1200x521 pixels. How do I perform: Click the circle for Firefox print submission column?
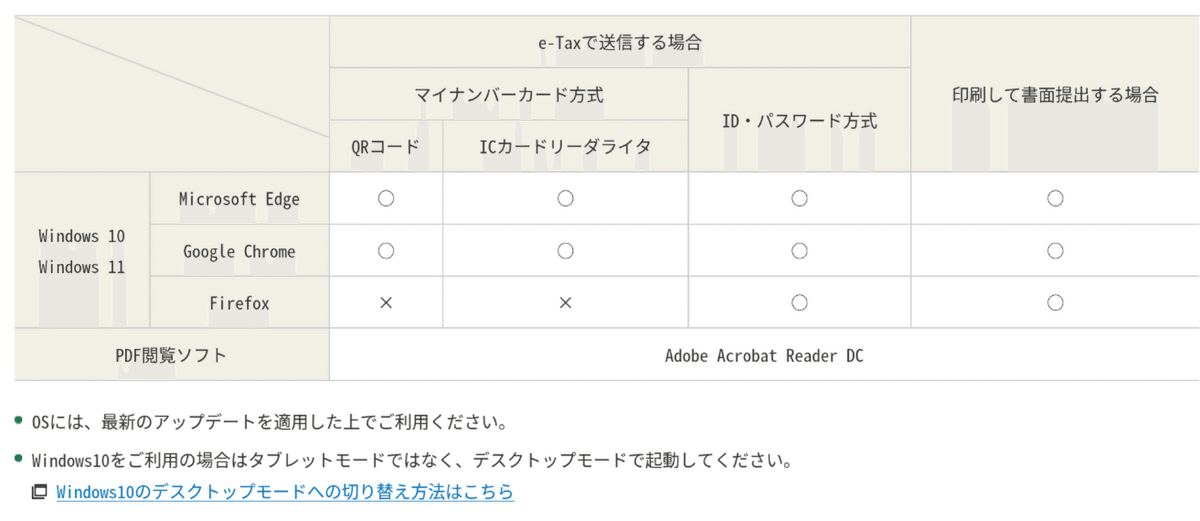(1055, 302)
